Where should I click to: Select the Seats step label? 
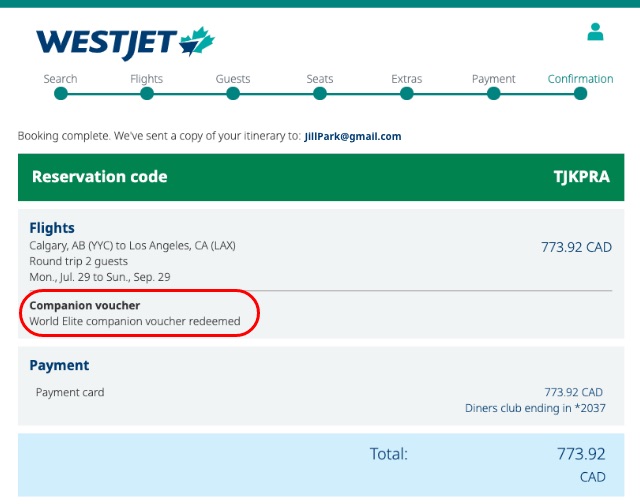tap(320, 79)
